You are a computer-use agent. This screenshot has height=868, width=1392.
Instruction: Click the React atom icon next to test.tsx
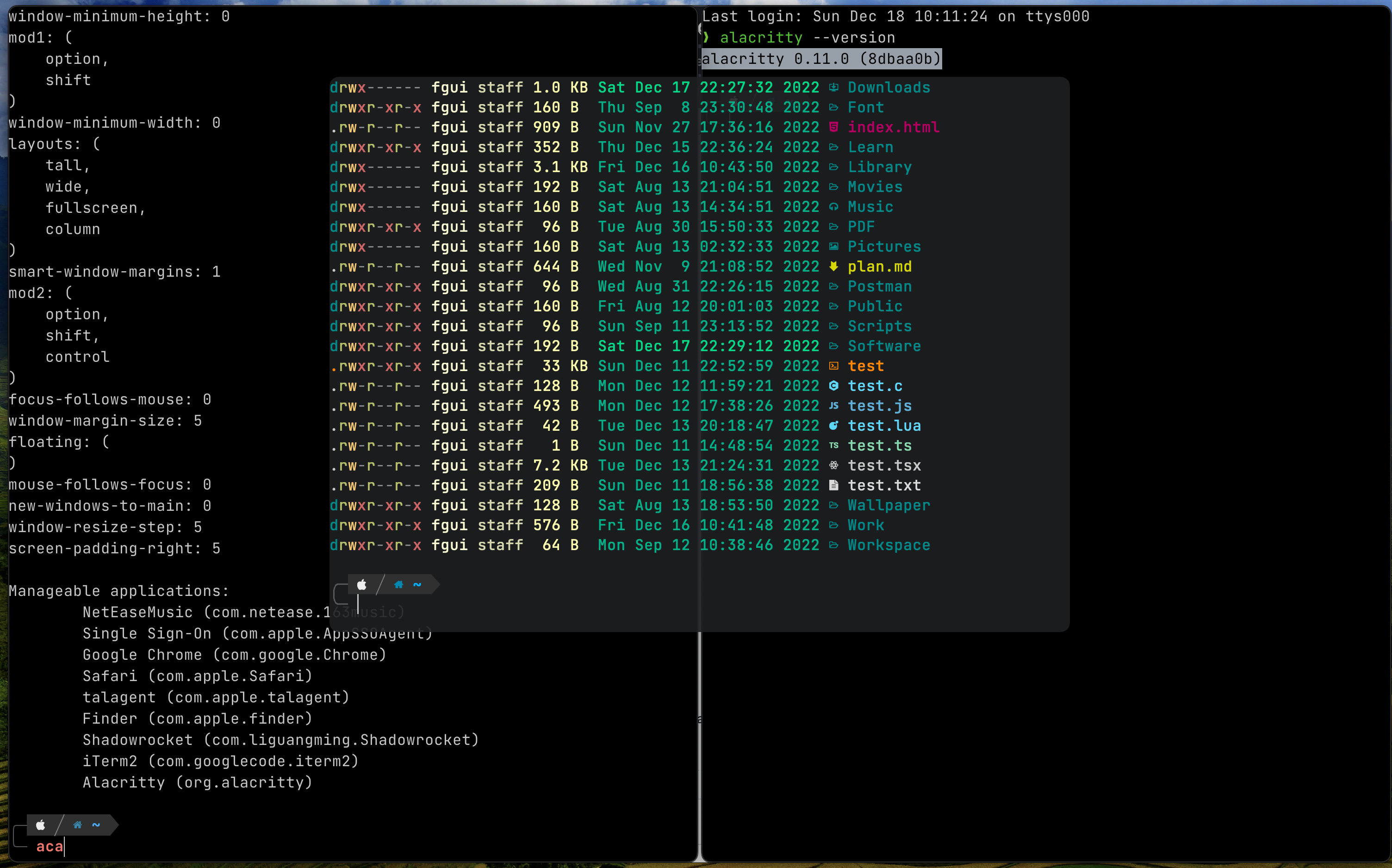pos(834,465)
